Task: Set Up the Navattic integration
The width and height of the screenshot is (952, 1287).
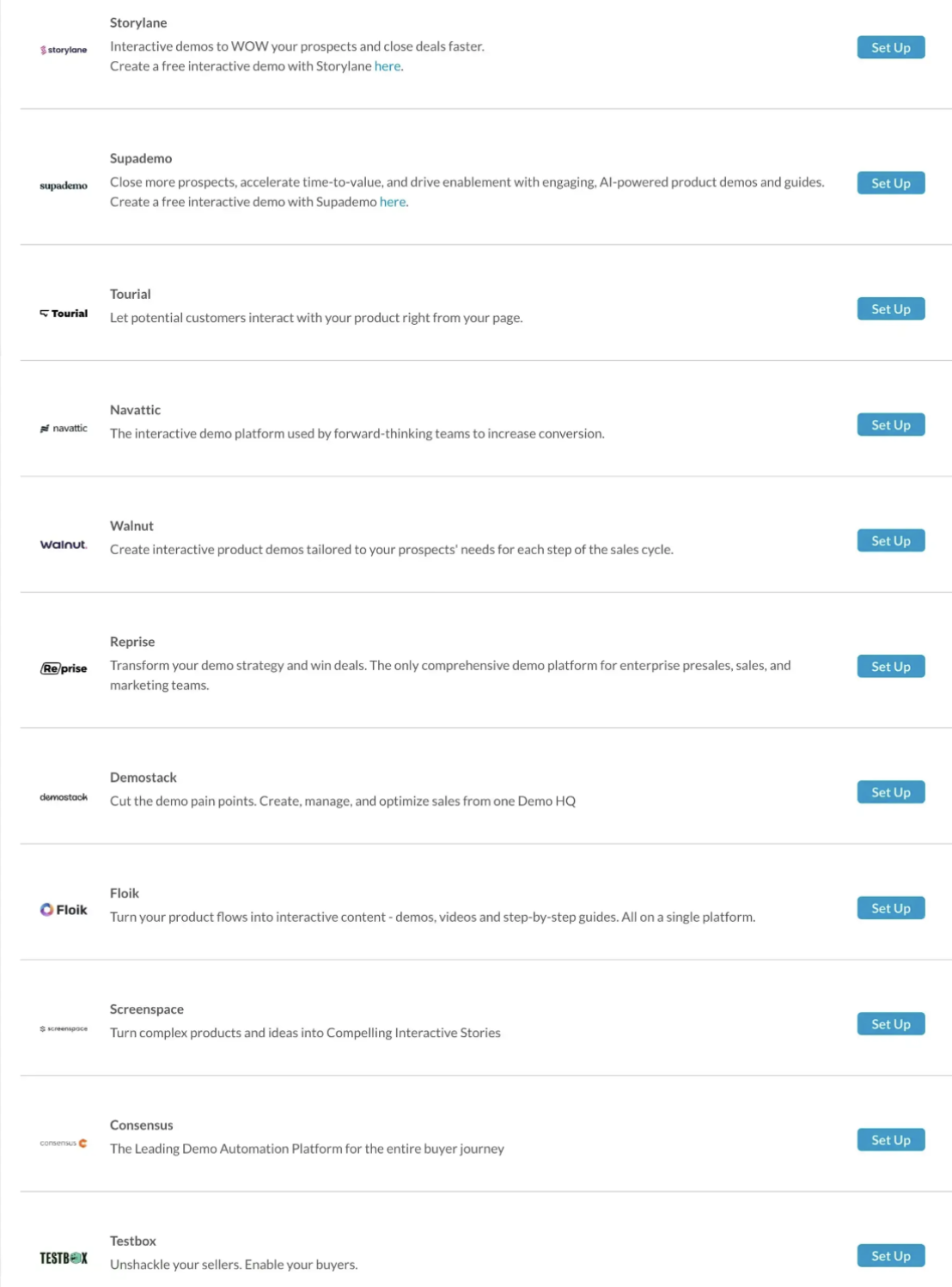Action: click(890, 424)
